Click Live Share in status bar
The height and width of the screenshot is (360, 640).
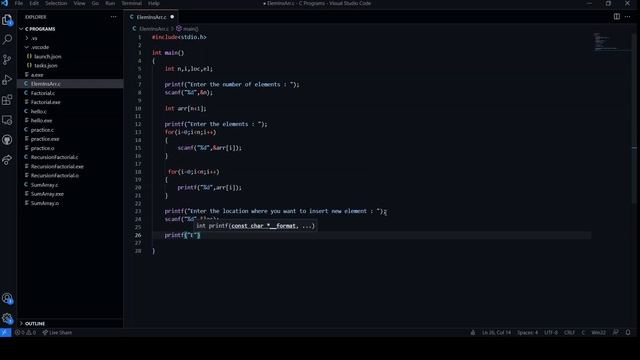(x=58, y=333)
